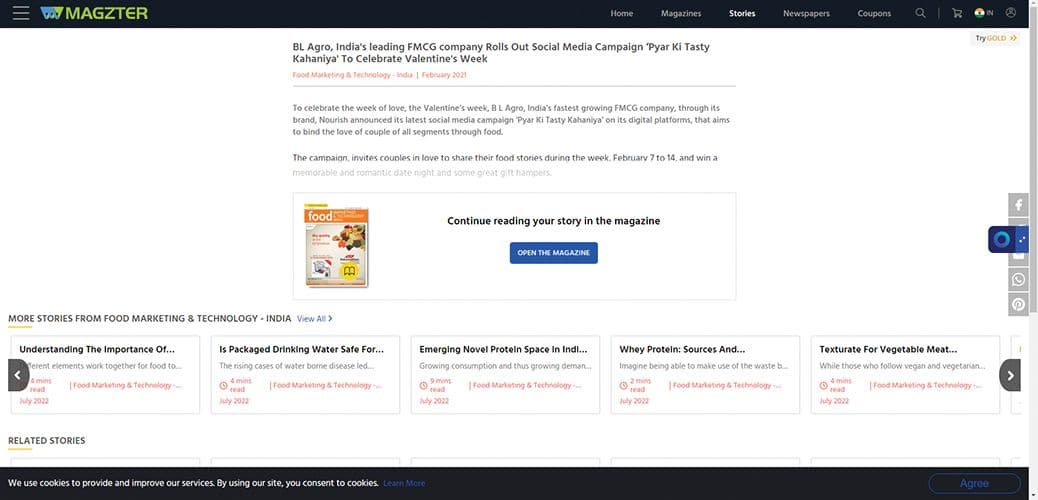Select the India flag country selector
Image resolution: width=1038 pixels, height=500 pixels.
984,13
